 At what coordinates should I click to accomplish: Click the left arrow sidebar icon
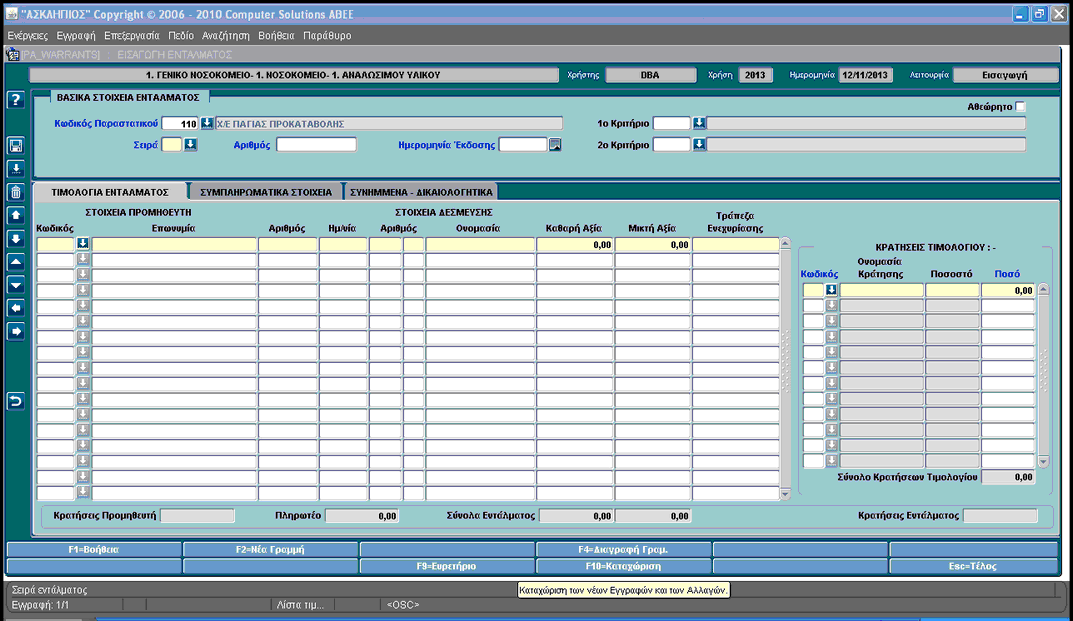(16, 309)
